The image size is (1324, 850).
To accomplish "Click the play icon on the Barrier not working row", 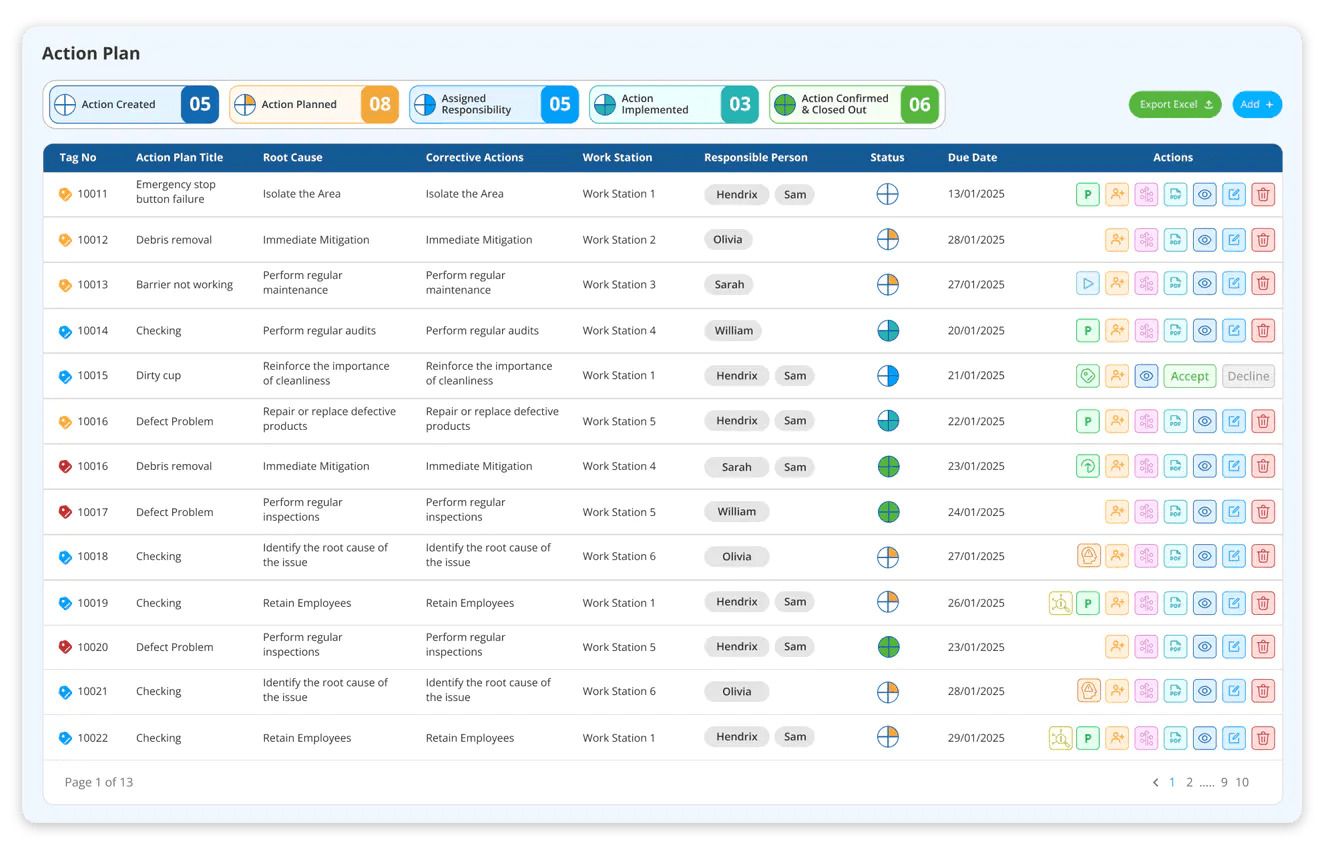I will tap(1088, 284).
